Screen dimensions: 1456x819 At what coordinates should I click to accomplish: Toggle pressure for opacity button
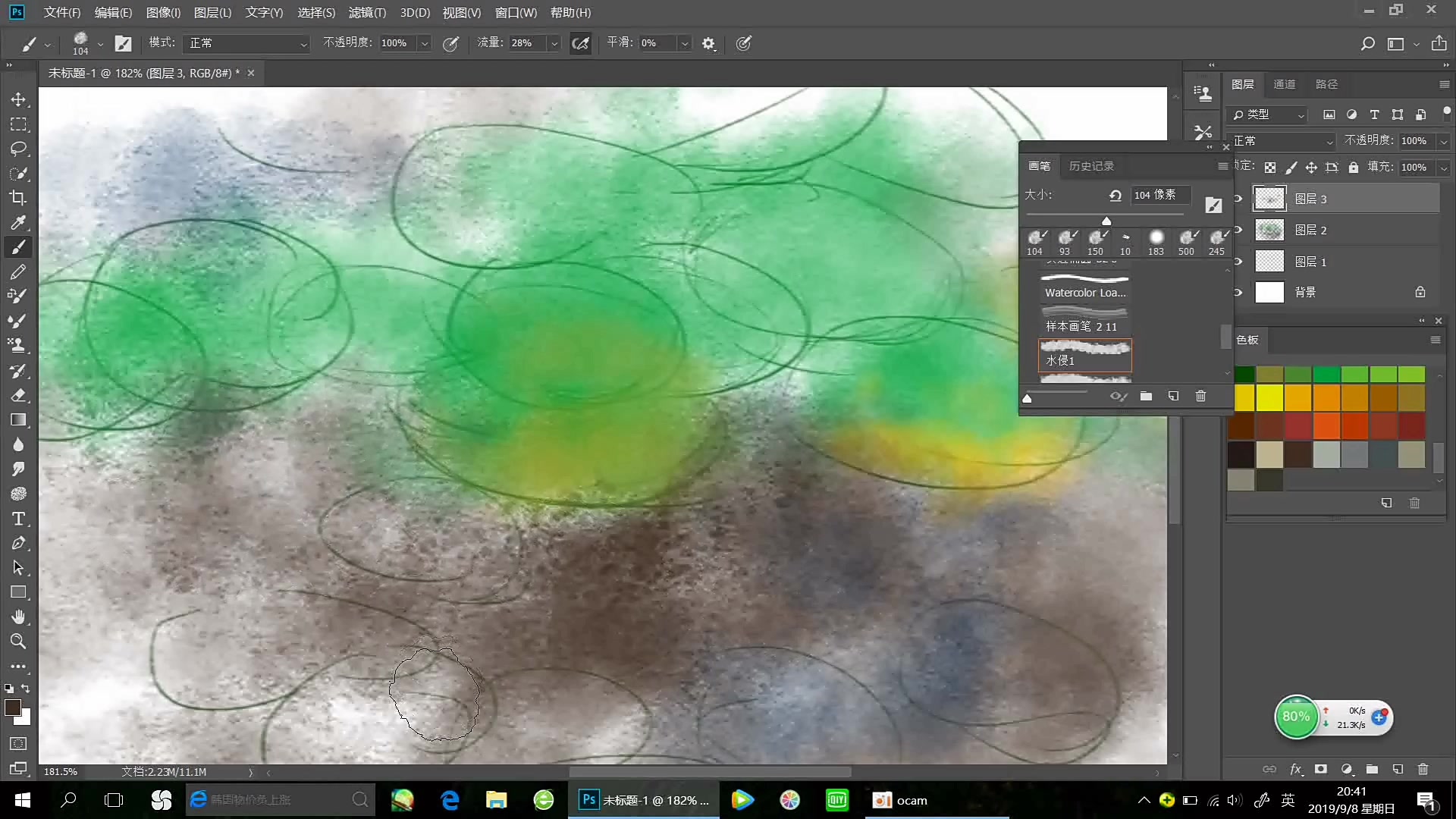pyautogui.click(x=450, y=43)
